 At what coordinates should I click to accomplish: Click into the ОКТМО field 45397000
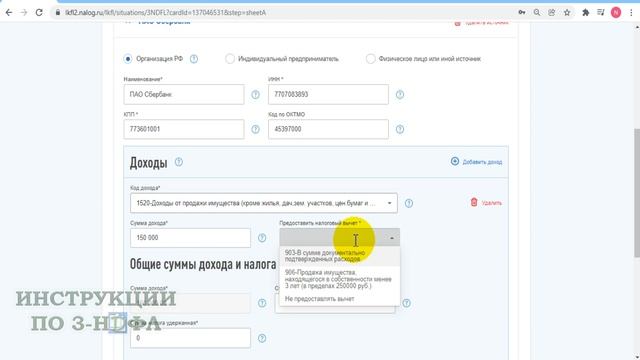pyautogui.click(x=328, y=129)
